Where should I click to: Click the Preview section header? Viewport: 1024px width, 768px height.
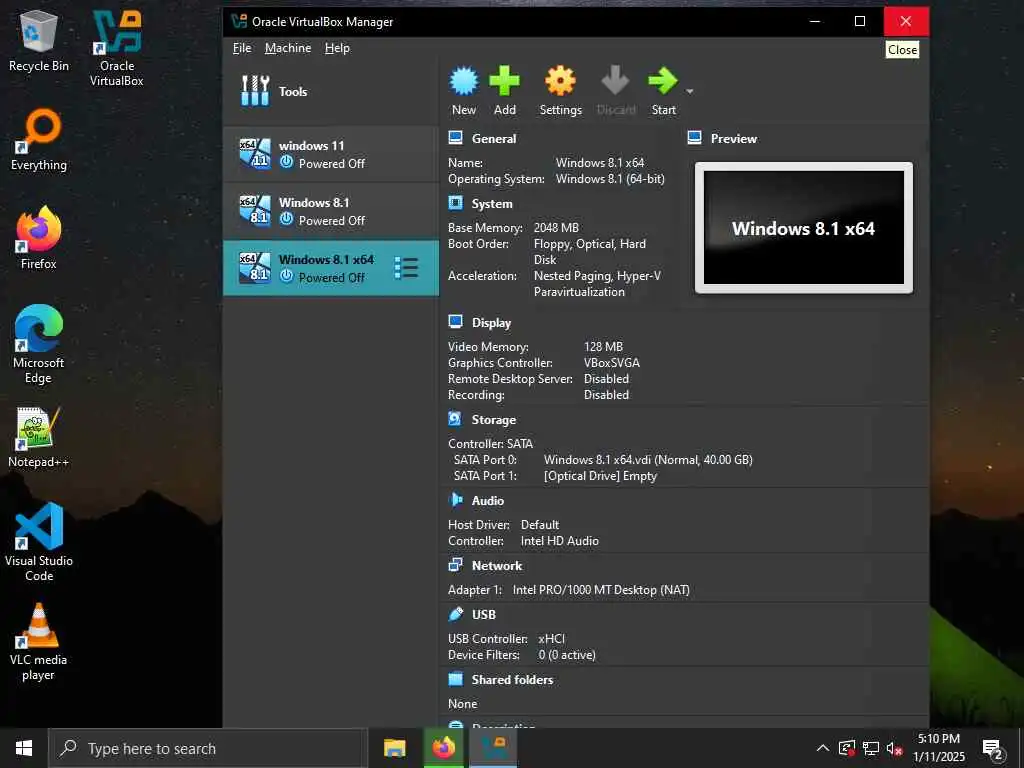click(x=733, y=138)
